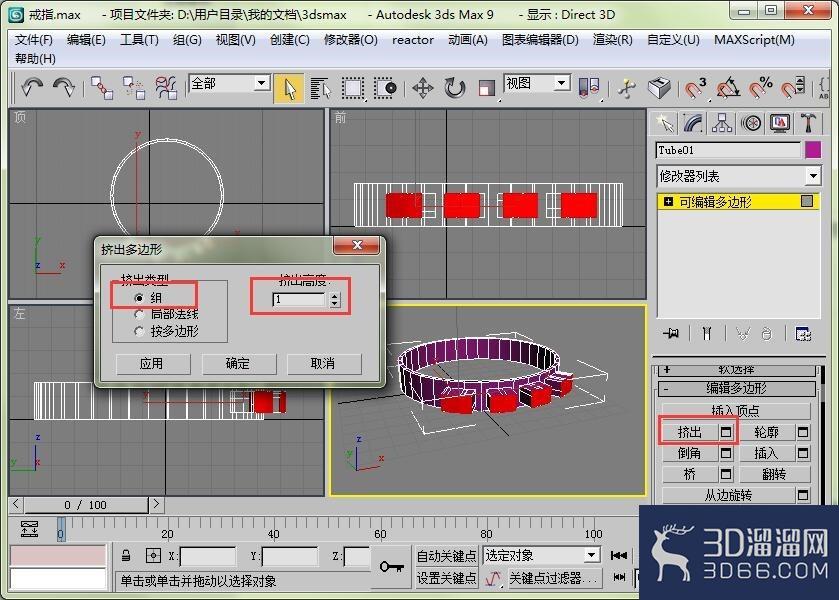Open the 全部 selection filter dropdown
The width and height of the screenshot is (839, 600).
tap(261, 83)
